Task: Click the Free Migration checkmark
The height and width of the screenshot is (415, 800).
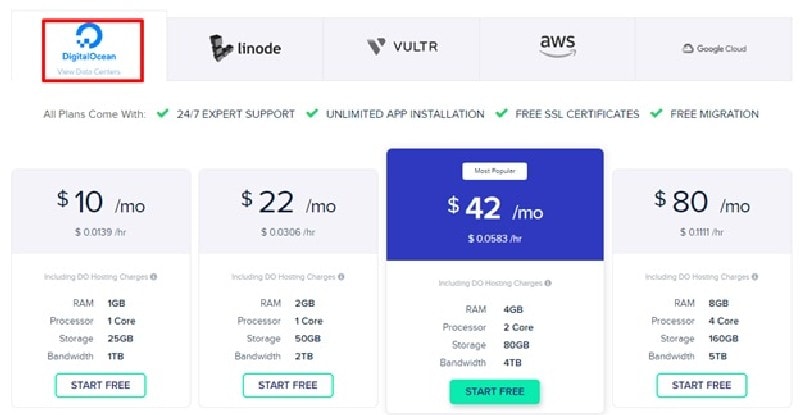Action: [x=656, y=113]
